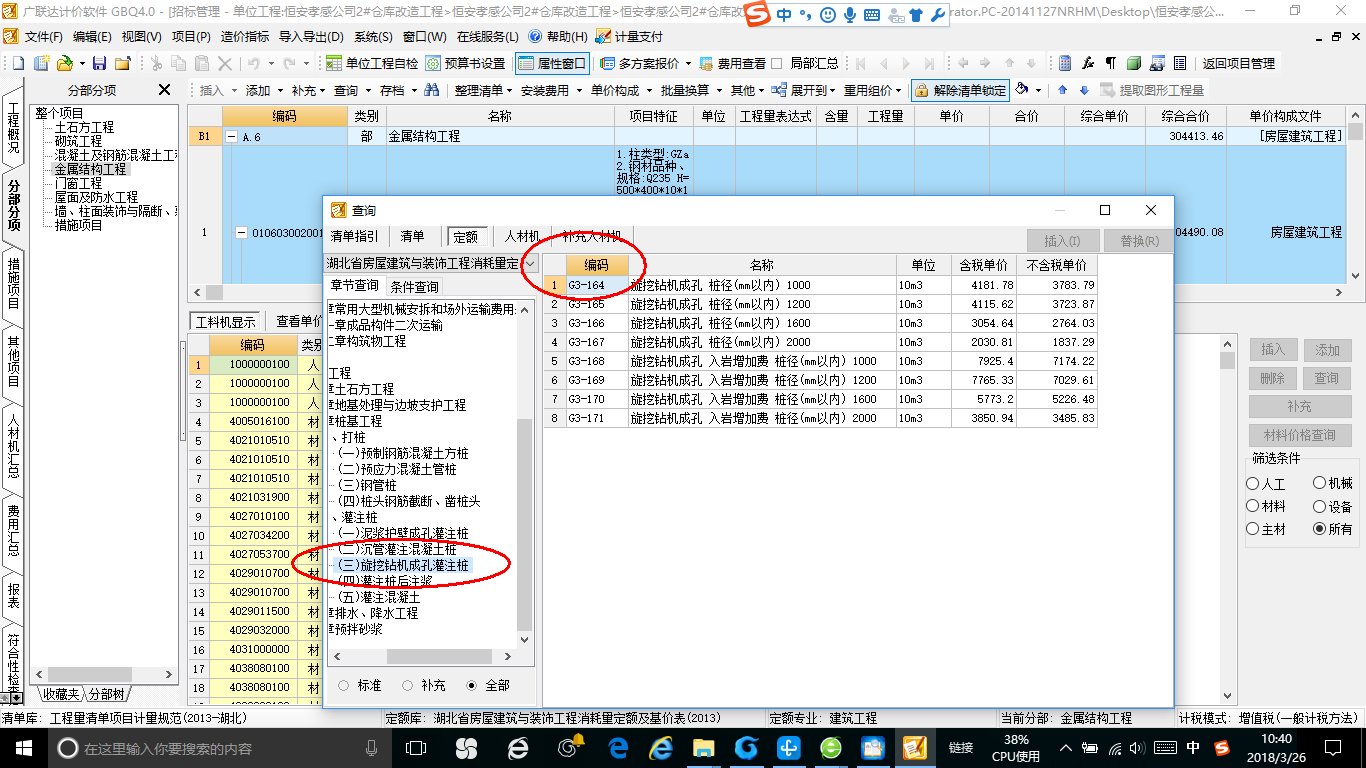Open 计量支付 in the menu bar

coord(629,37)
